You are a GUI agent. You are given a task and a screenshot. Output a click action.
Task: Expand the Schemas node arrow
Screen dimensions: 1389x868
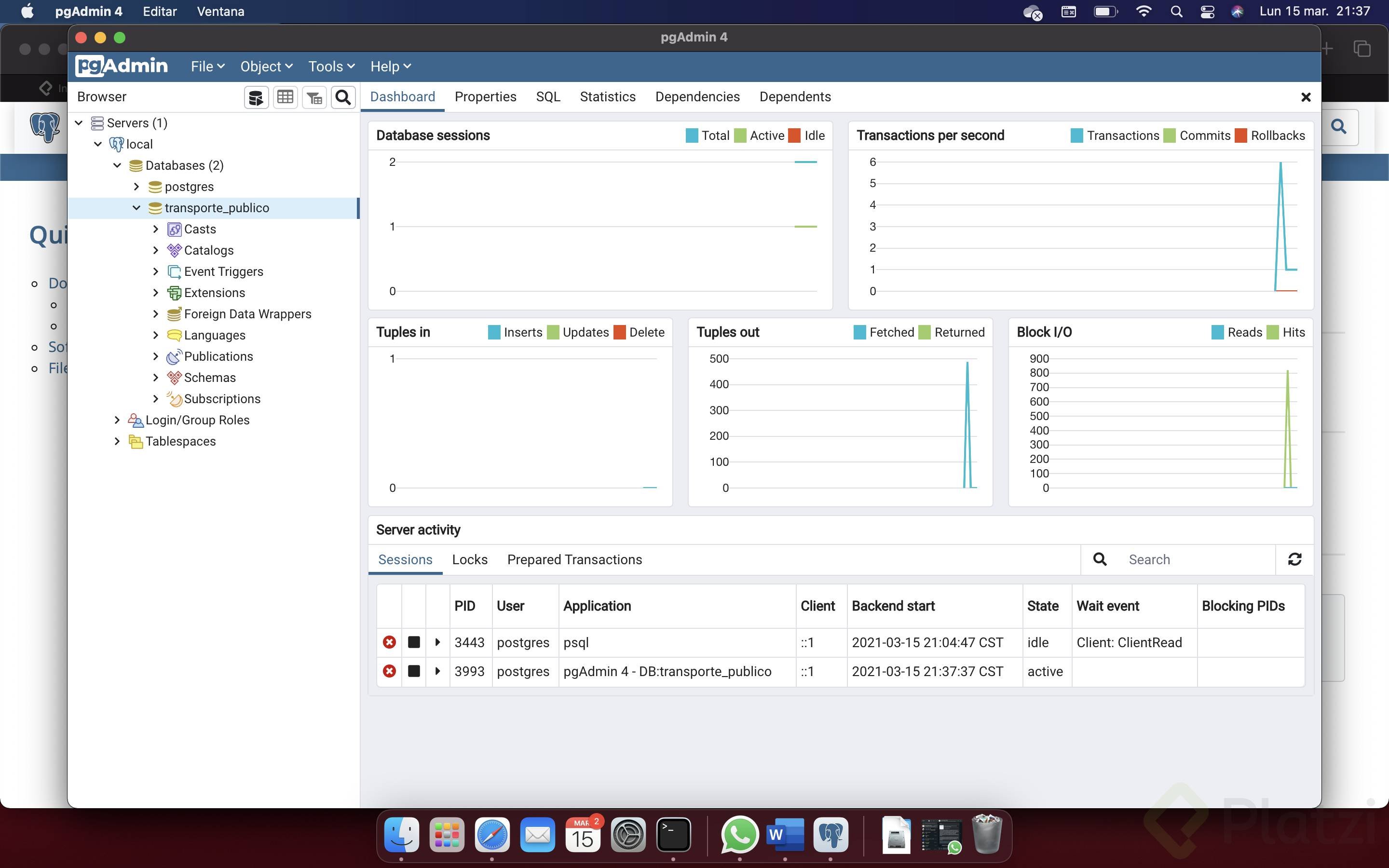coord(156,378)
